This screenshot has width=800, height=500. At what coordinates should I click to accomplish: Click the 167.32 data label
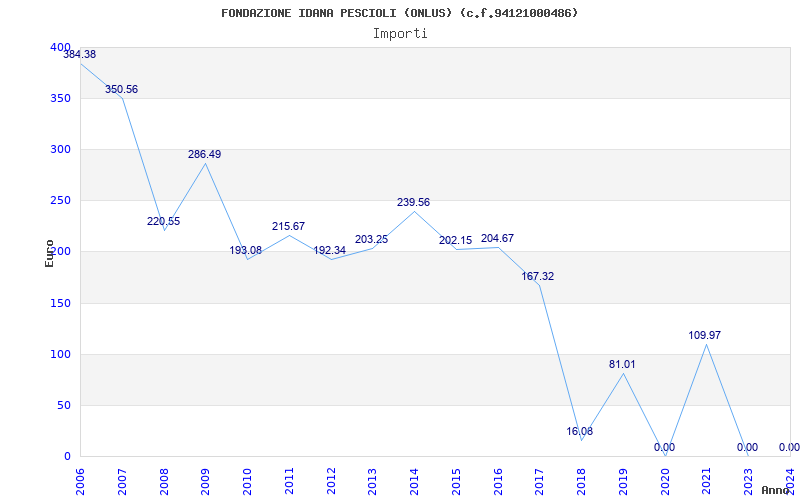click(x=537, y=276)
